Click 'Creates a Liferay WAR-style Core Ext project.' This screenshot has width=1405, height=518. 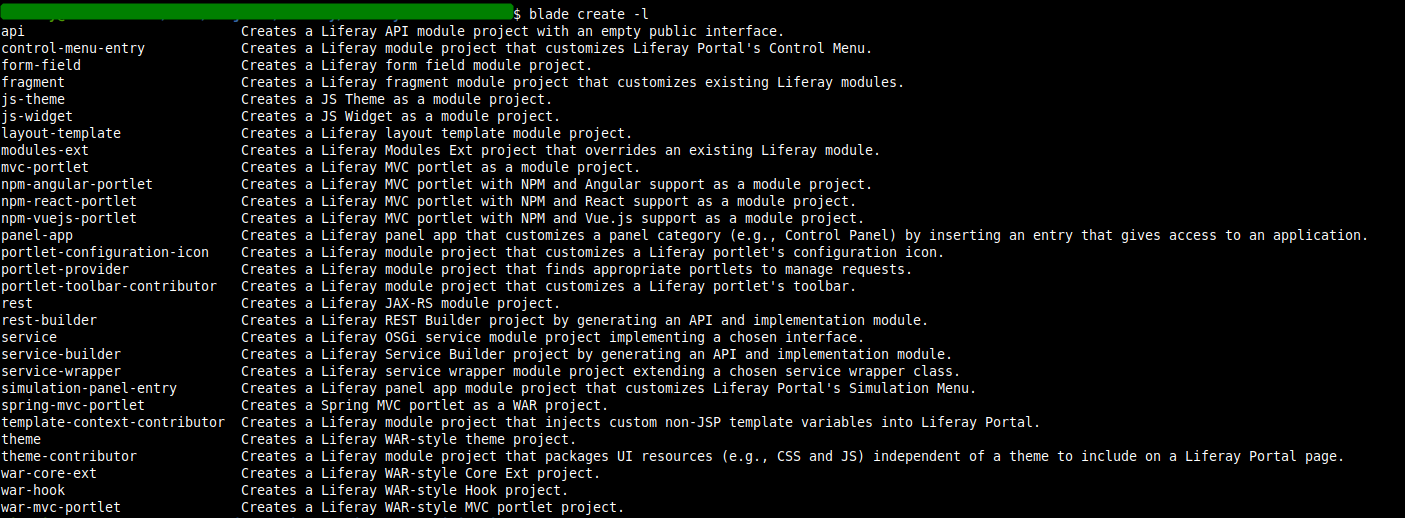(421, 473)
